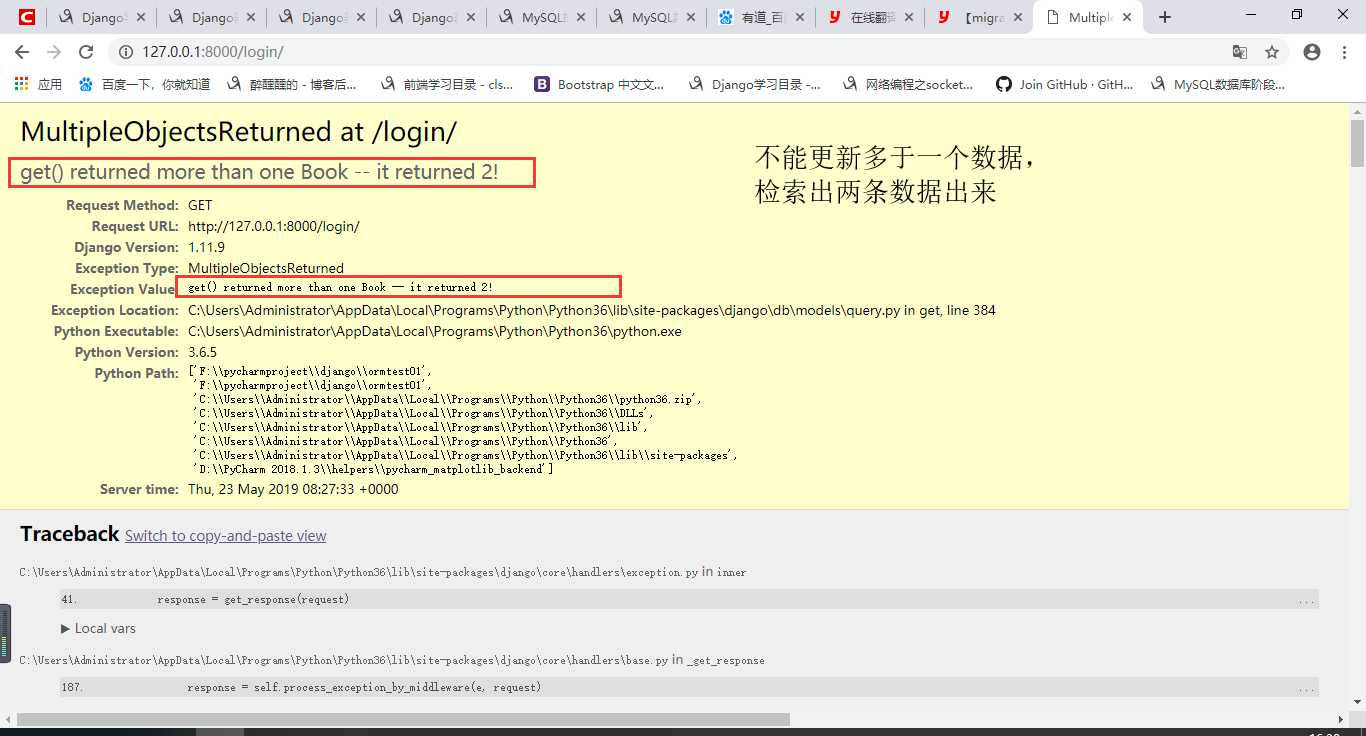Open the Chrome three-dot menu
The height and width of the screenshot is (736, 1366).
(x=1344, y=52)
